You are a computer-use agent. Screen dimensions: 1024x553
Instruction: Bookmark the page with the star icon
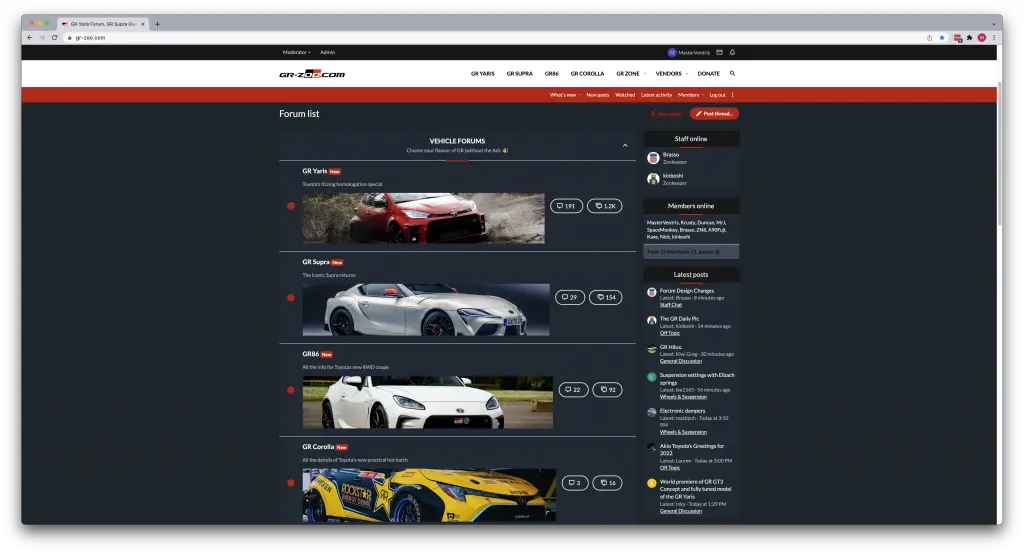942,38
